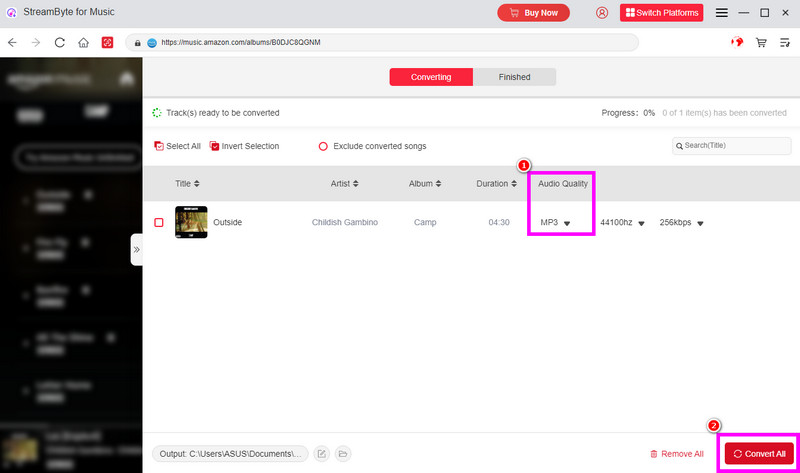Viewport: 800px width, 473px height.
Task: Click the edit output path icon
Action: tap(321, 454)
